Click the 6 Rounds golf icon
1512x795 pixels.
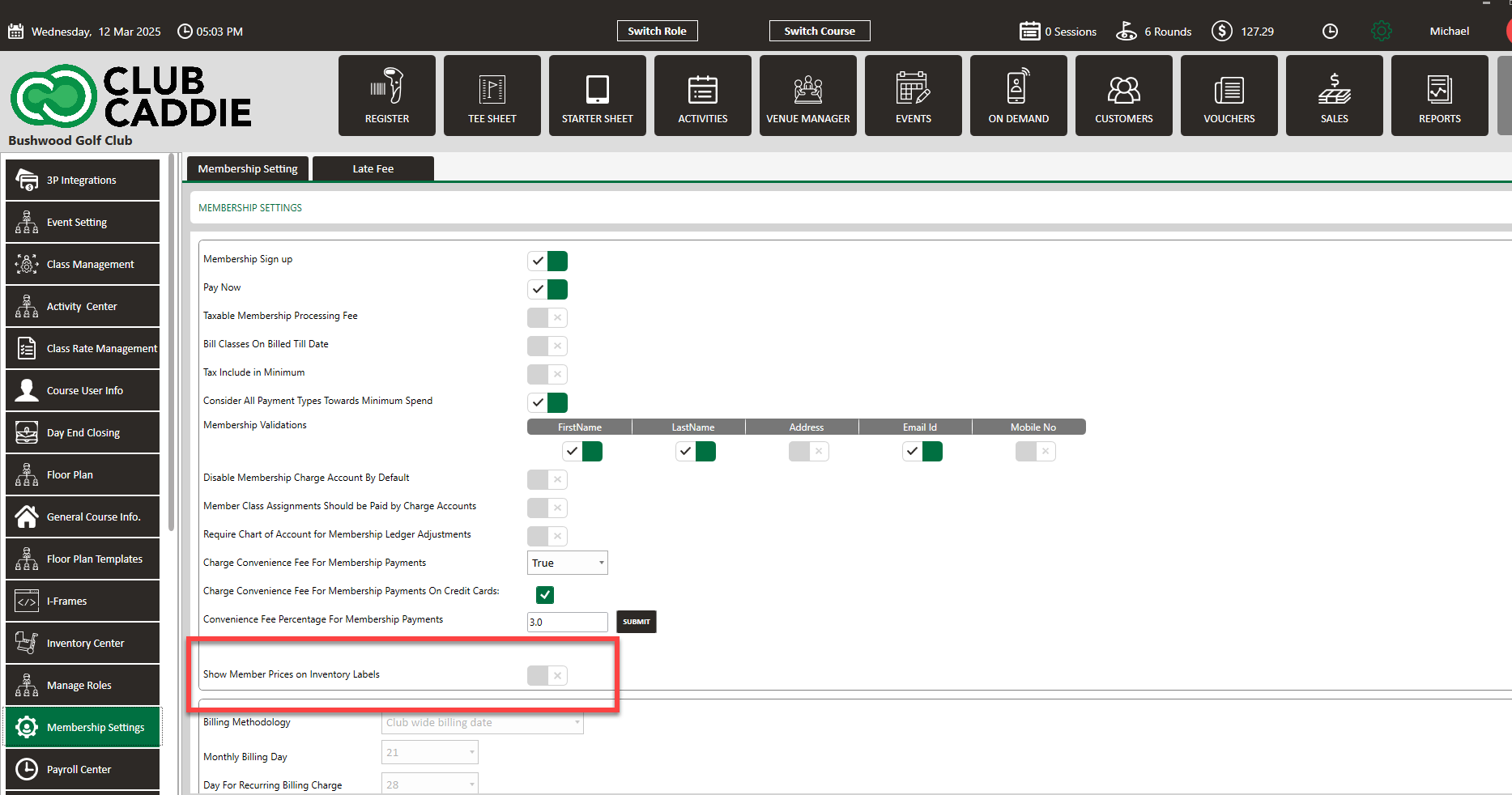[x=1127, y=31]
